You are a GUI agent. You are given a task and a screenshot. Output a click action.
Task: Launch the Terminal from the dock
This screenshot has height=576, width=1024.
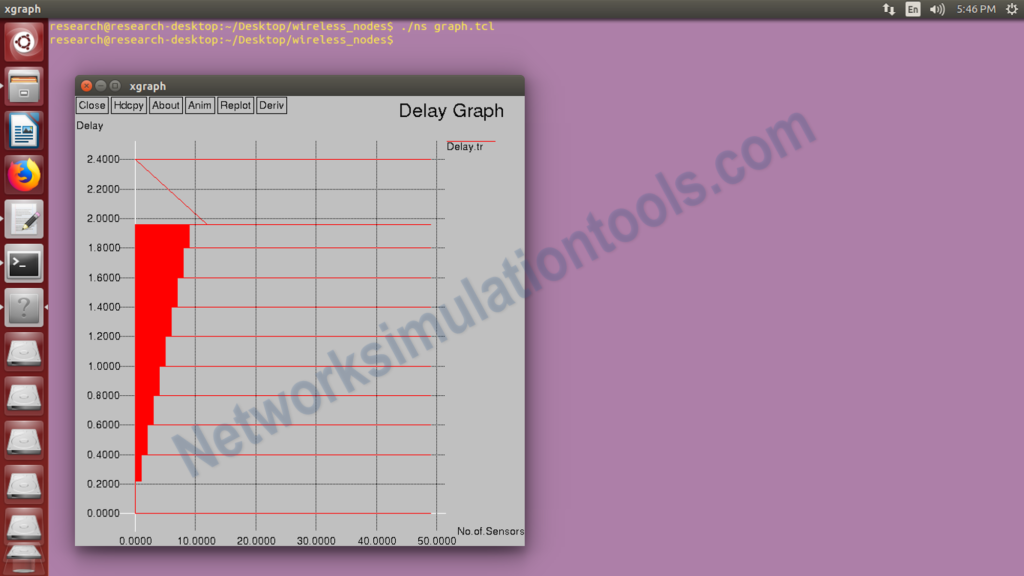(x=23, y=262)
